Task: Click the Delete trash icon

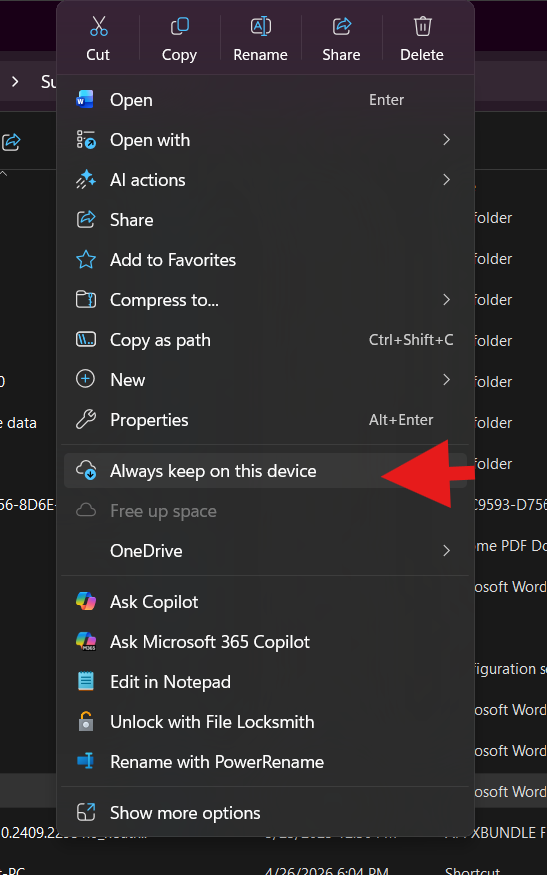Action: pyautogui.click(x=422, y=26)
